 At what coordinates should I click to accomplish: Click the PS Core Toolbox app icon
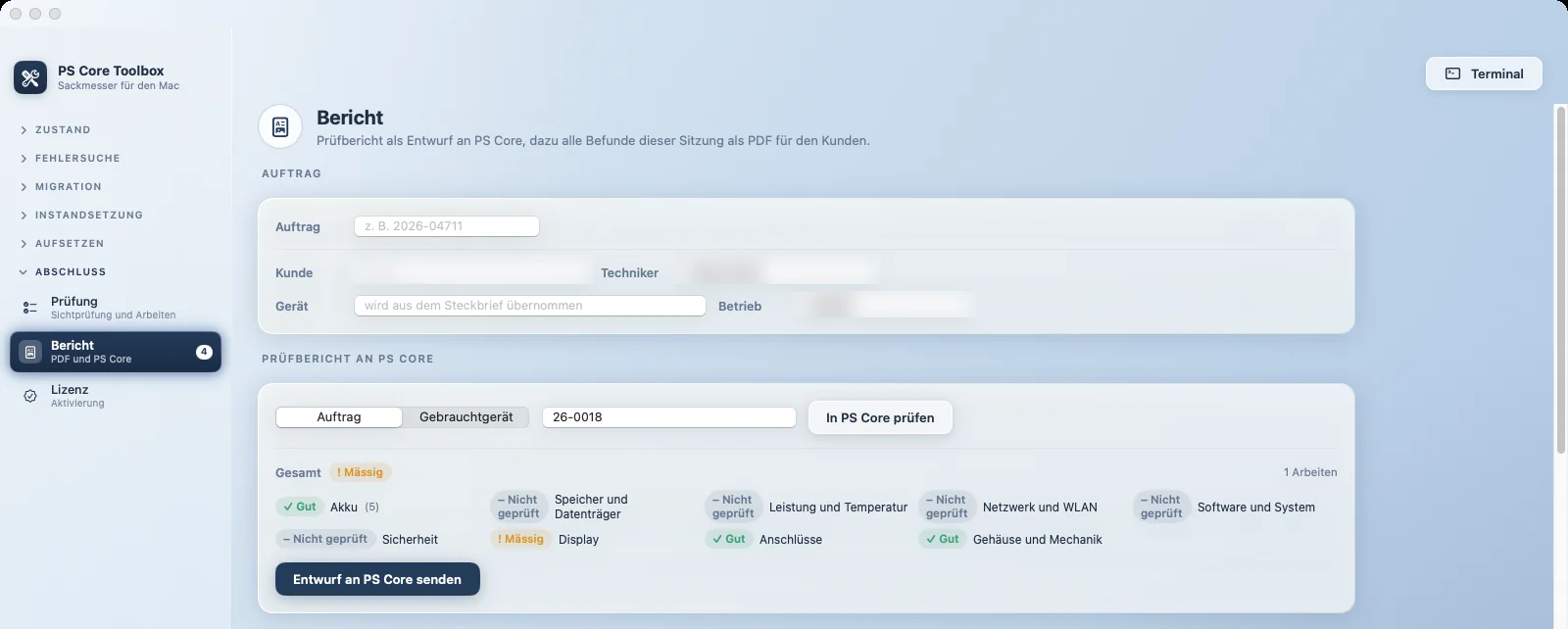(x=30, y=77)
